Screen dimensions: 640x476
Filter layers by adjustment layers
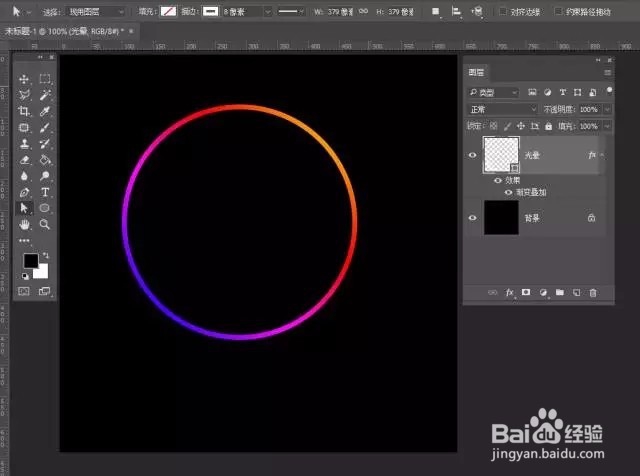click(x=547, y=93)
